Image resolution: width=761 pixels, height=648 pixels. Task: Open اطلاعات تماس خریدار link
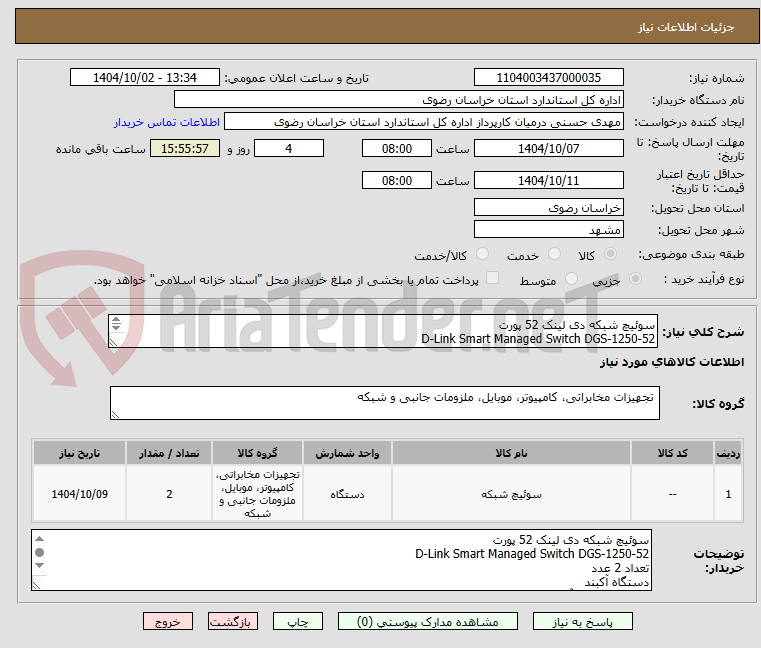(x=167, y=122)
